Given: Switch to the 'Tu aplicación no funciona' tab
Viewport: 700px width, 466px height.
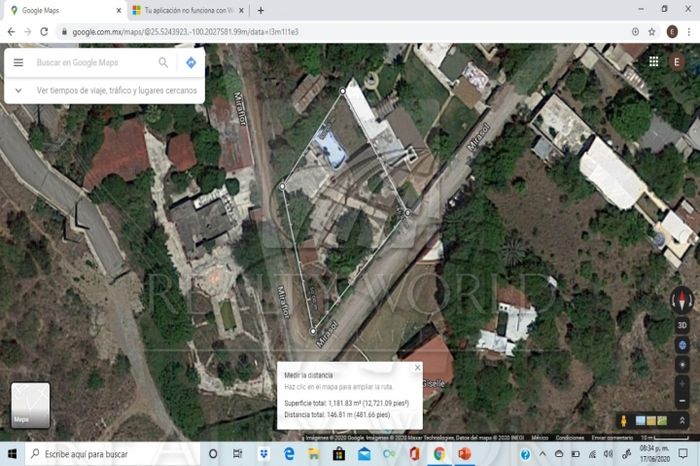Looking at the screenshot, I should (185, 10).
